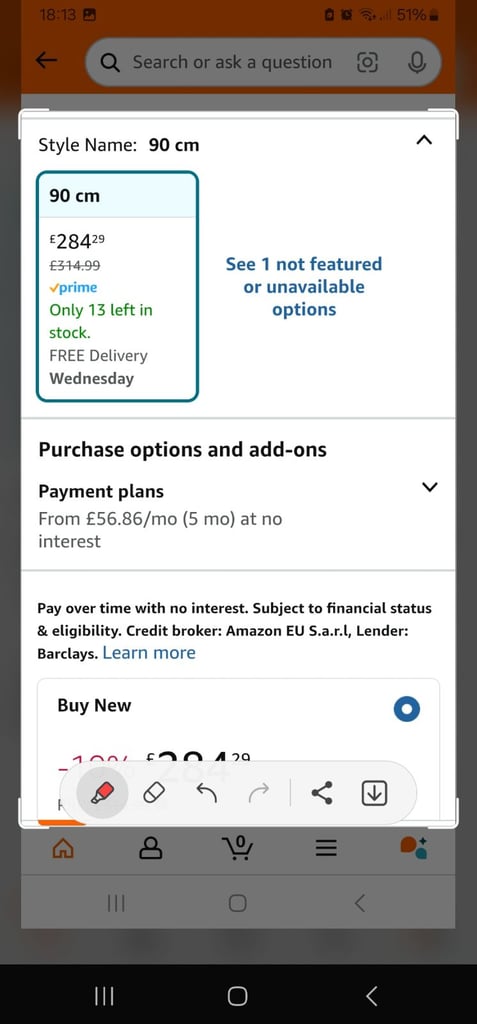Open the shopping cart tab
Screen dimensions: 477x1024
238,848
